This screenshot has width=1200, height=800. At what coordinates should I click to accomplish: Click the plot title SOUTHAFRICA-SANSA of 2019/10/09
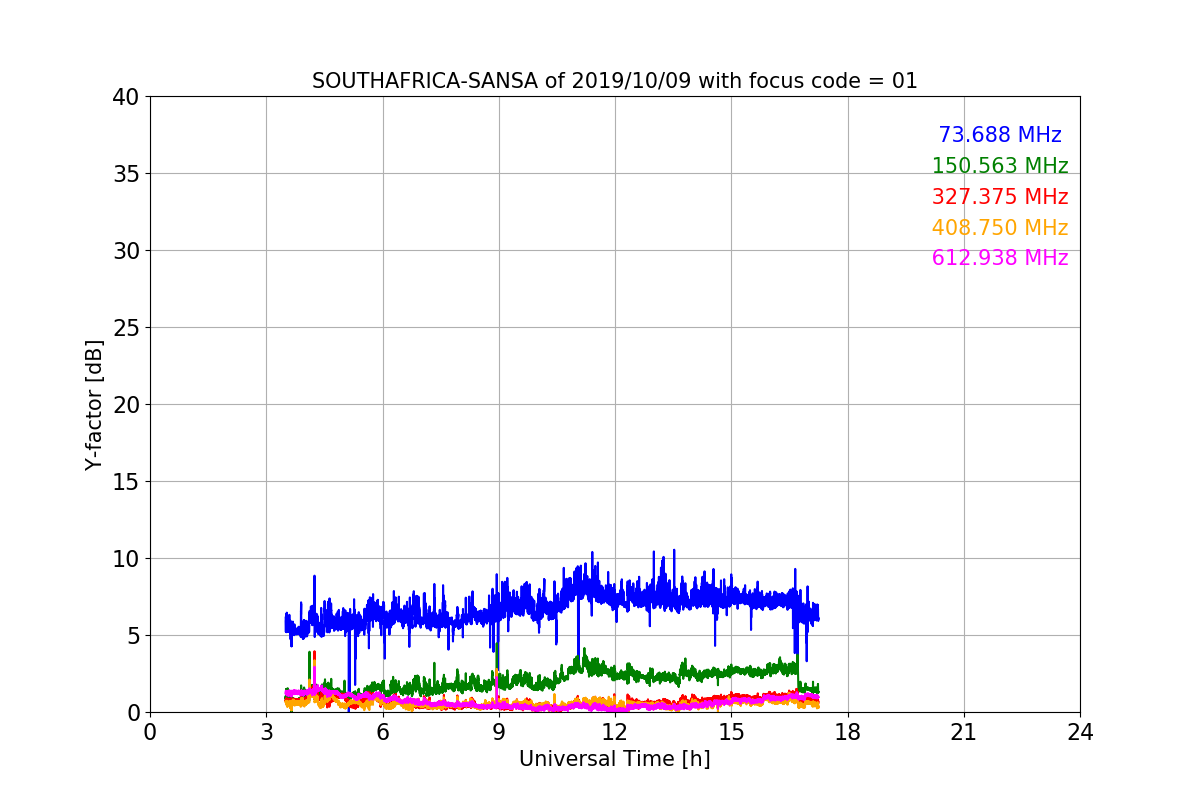pyautogui.click(x=614, y=81)
